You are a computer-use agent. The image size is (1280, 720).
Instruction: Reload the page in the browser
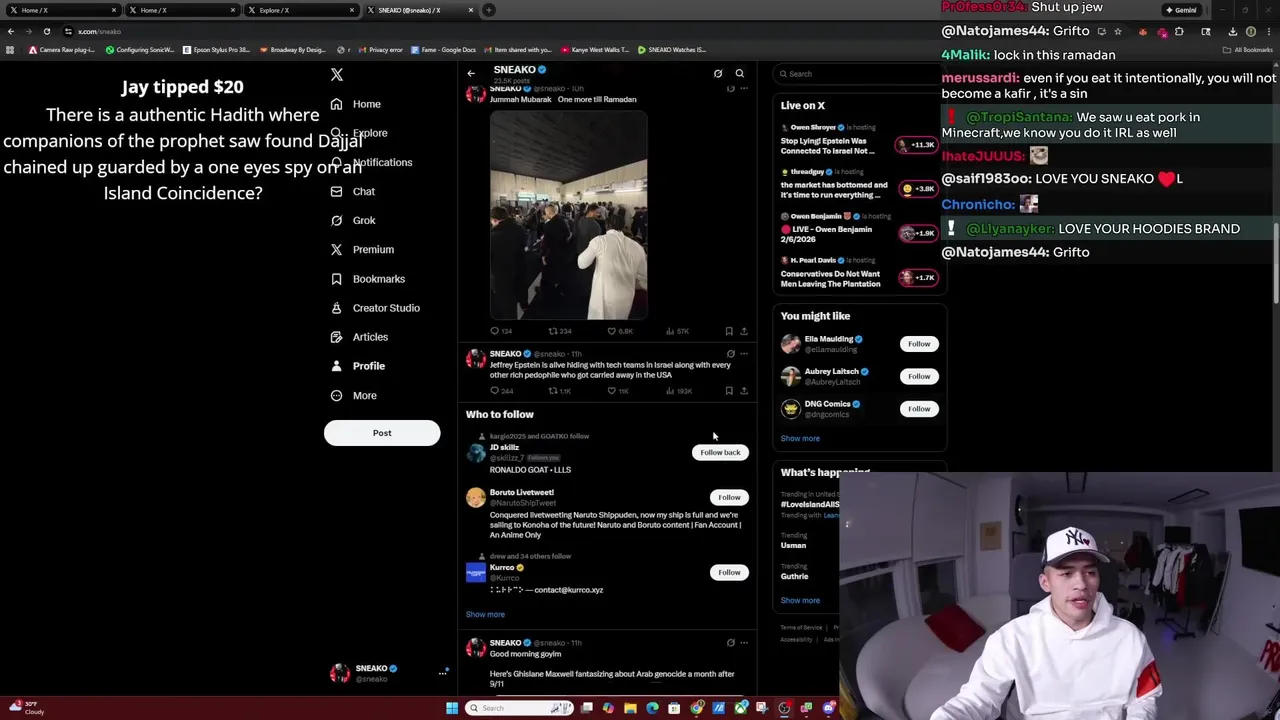point(46,31)
